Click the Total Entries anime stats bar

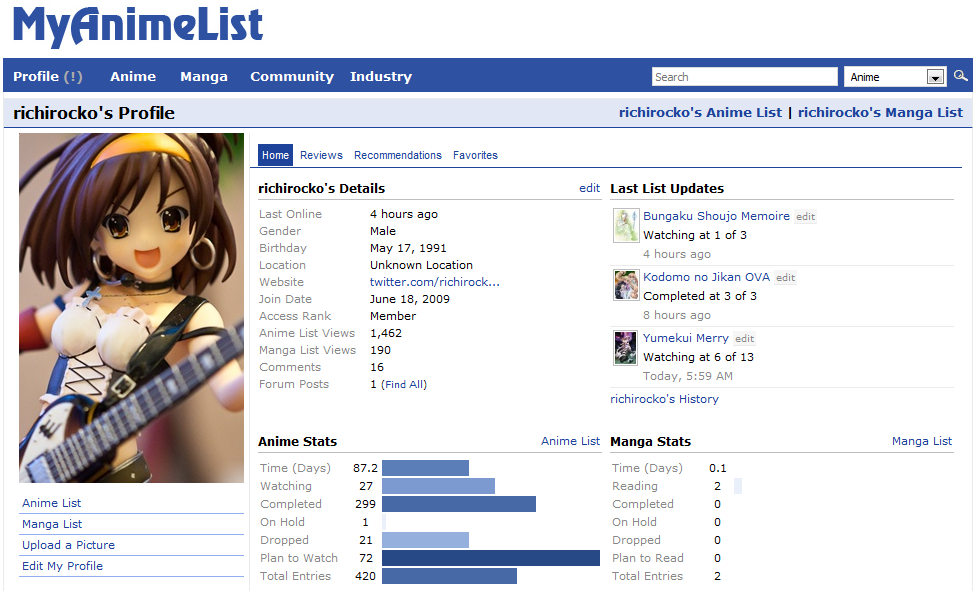450,576
